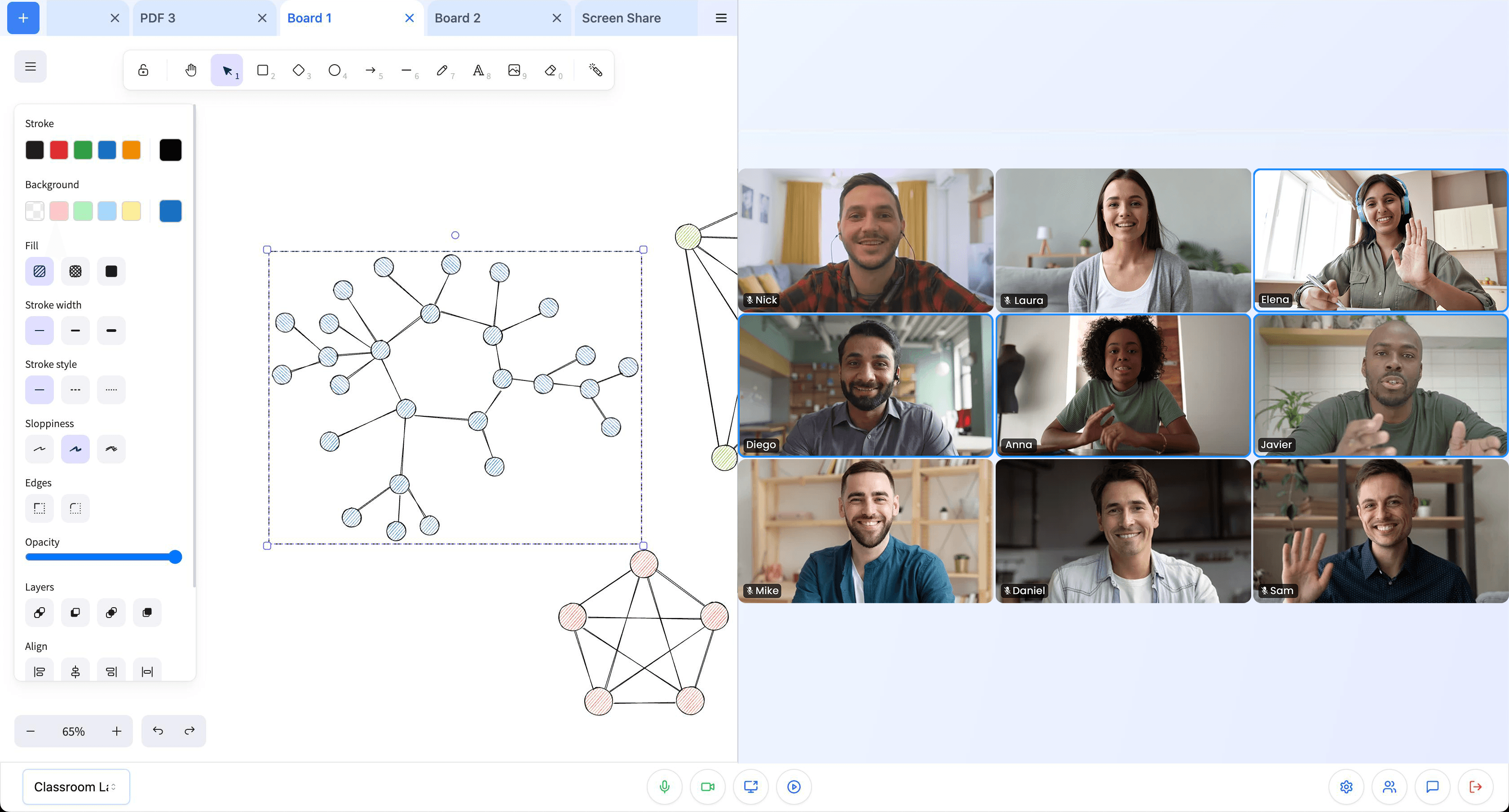Switch to the Board 2 tab
Viewport: 1509px width, 812px height.
[x=455, y=17]
